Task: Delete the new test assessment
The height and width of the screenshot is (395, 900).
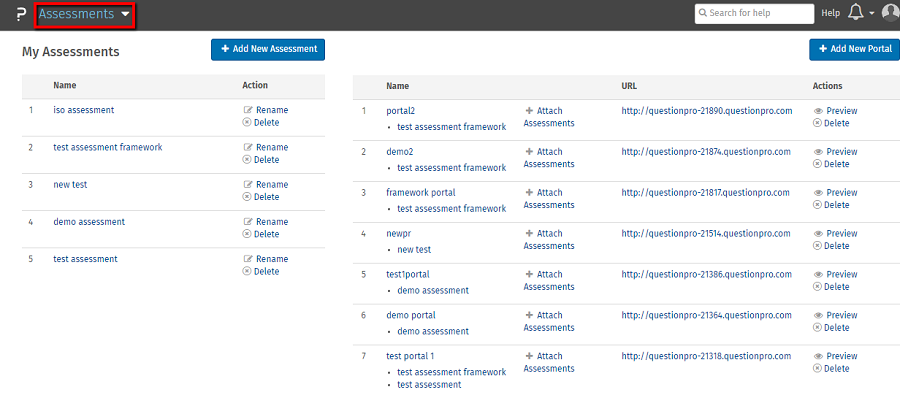Action: tap(261, 197)
